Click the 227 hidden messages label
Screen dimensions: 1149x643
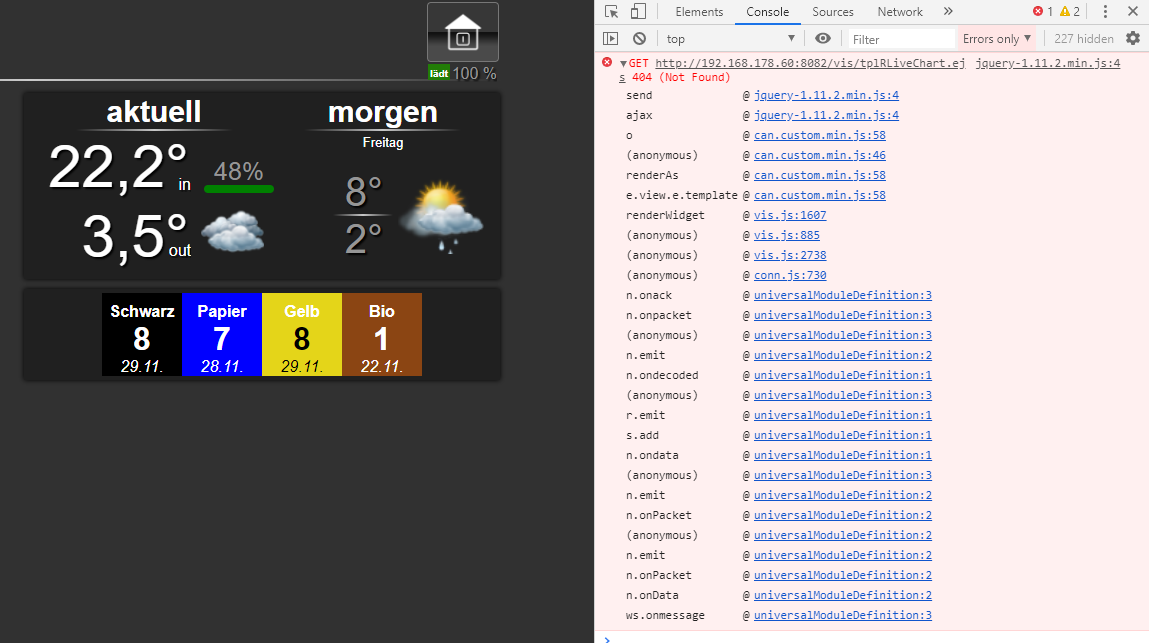coord(1084,39)
